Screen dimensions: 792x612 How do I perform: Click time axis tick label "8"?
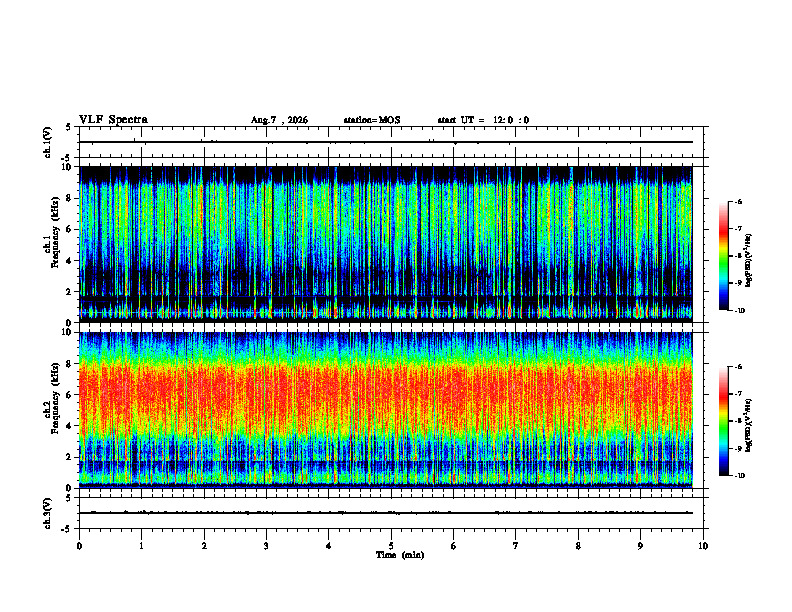(x=578, y=546)
